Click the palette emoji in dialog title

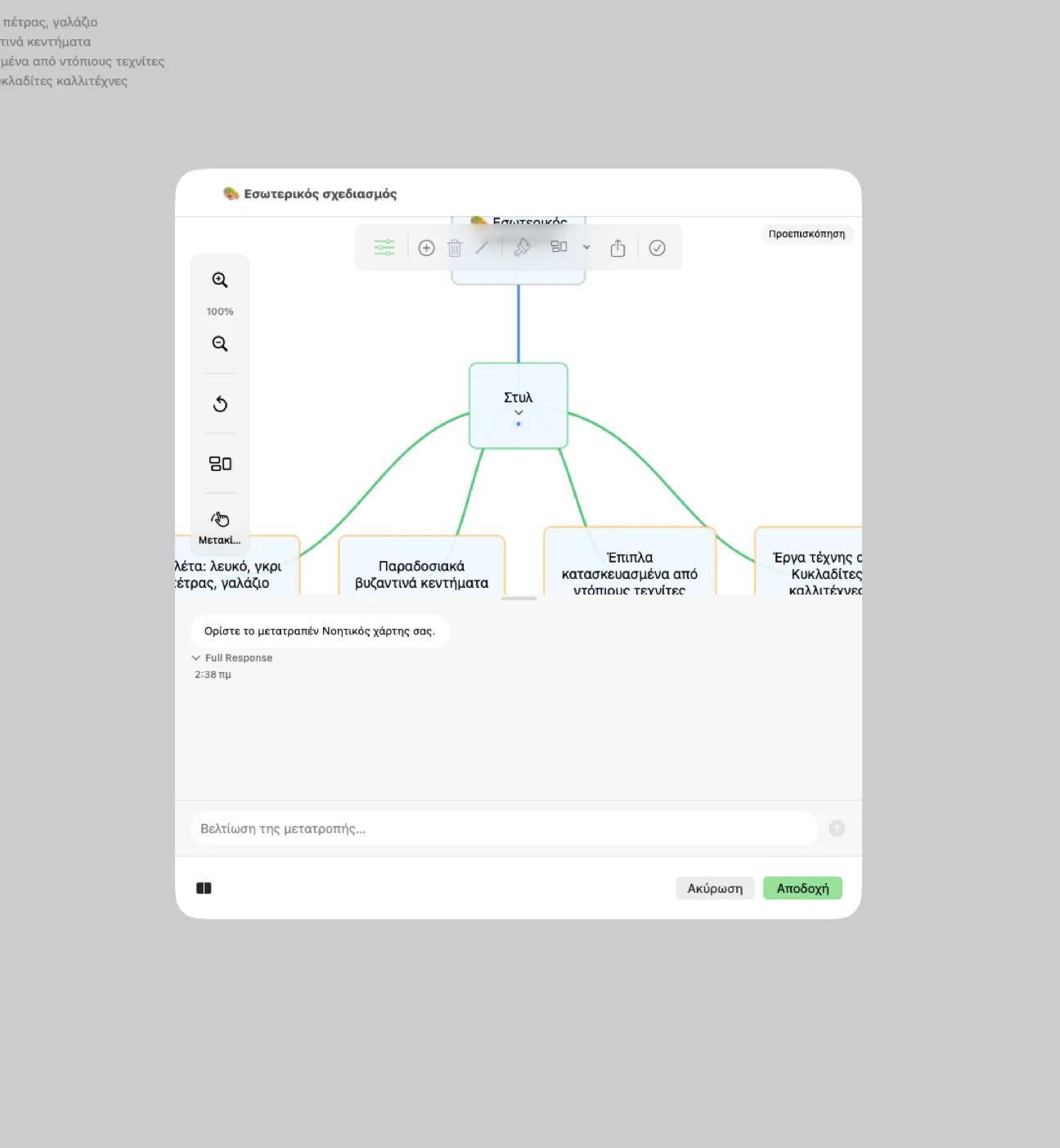tap(231, 193)
